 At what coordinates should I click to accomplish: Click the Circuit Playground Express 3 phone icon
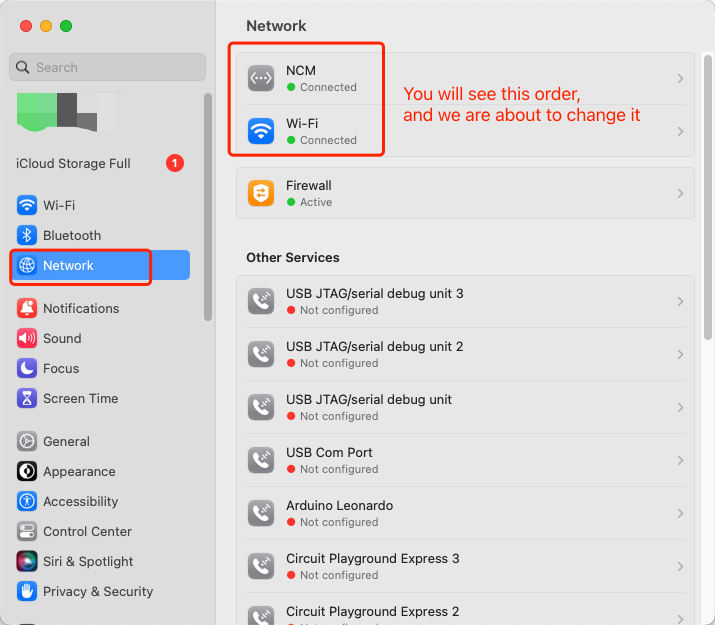261,566
